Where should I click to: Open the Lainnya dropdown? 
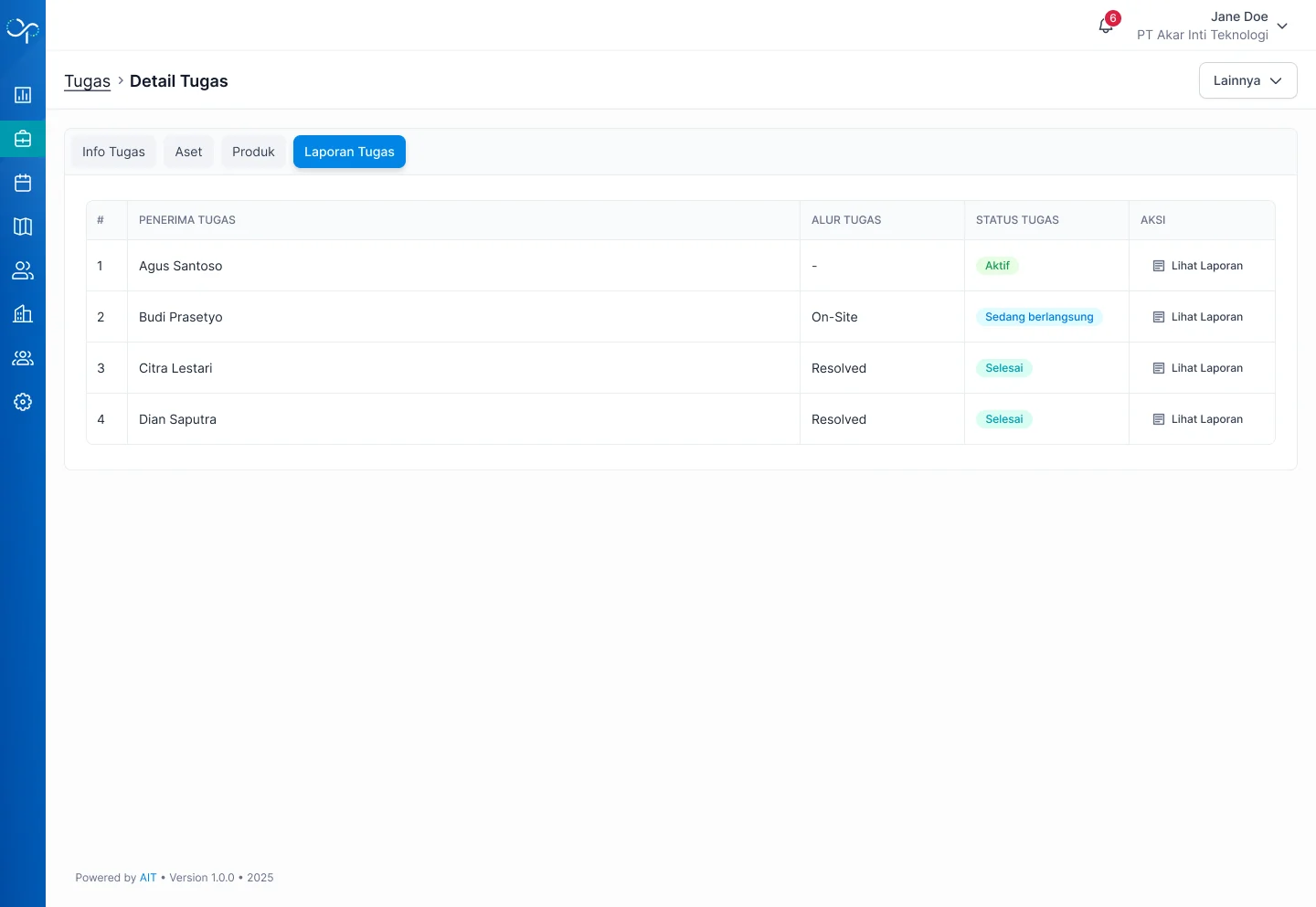[x=1247, y=80]
